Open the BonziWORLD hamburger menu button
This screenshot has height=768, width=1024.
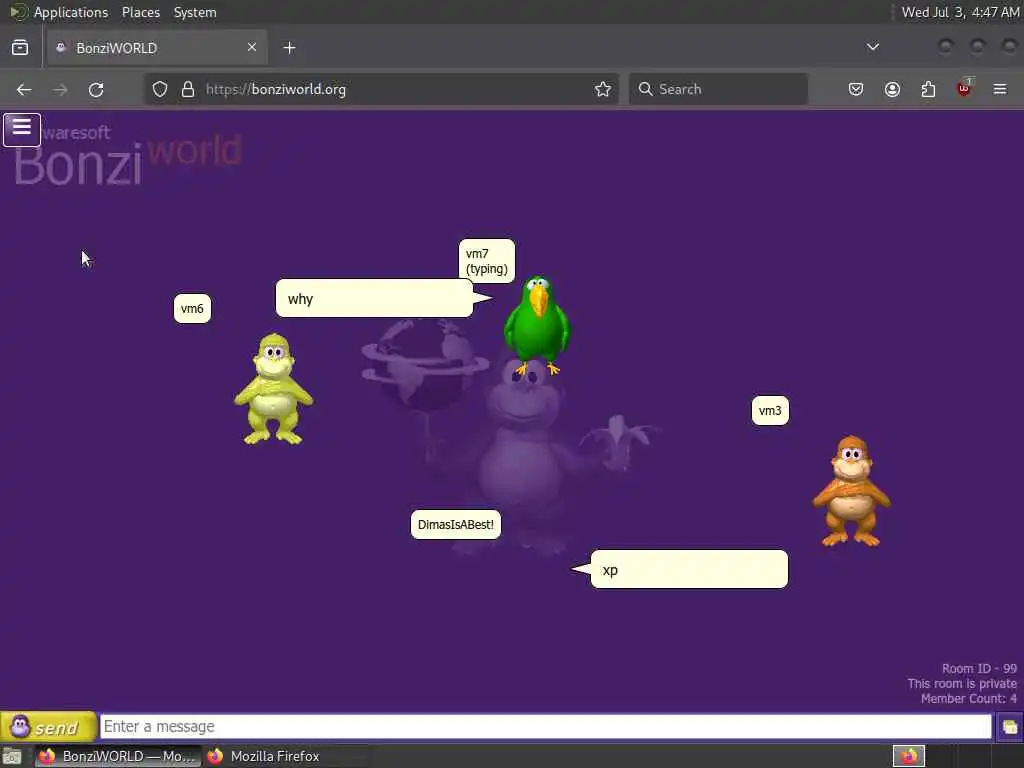(x=22, y=129)
